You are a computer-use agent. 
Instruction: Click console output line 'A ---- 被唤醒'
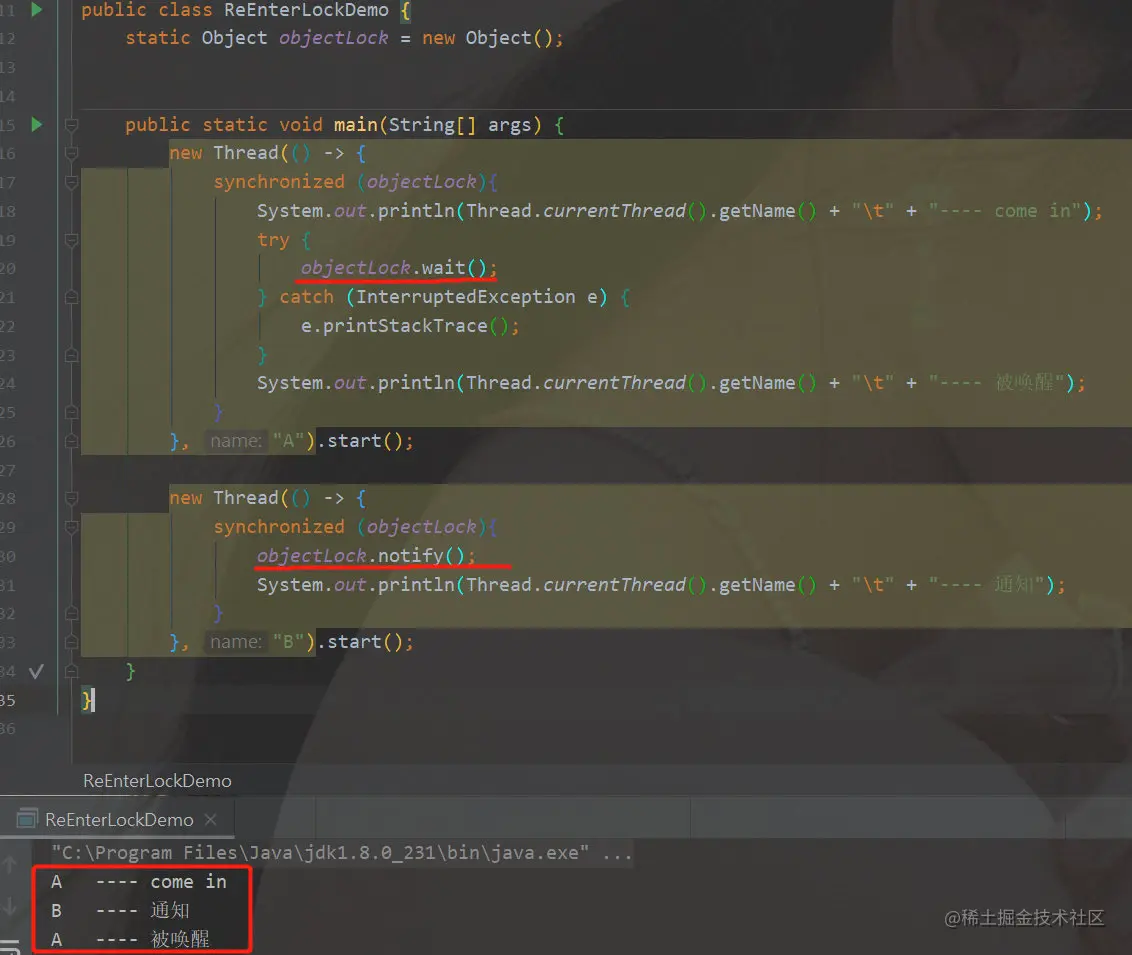tap(130, 939)
